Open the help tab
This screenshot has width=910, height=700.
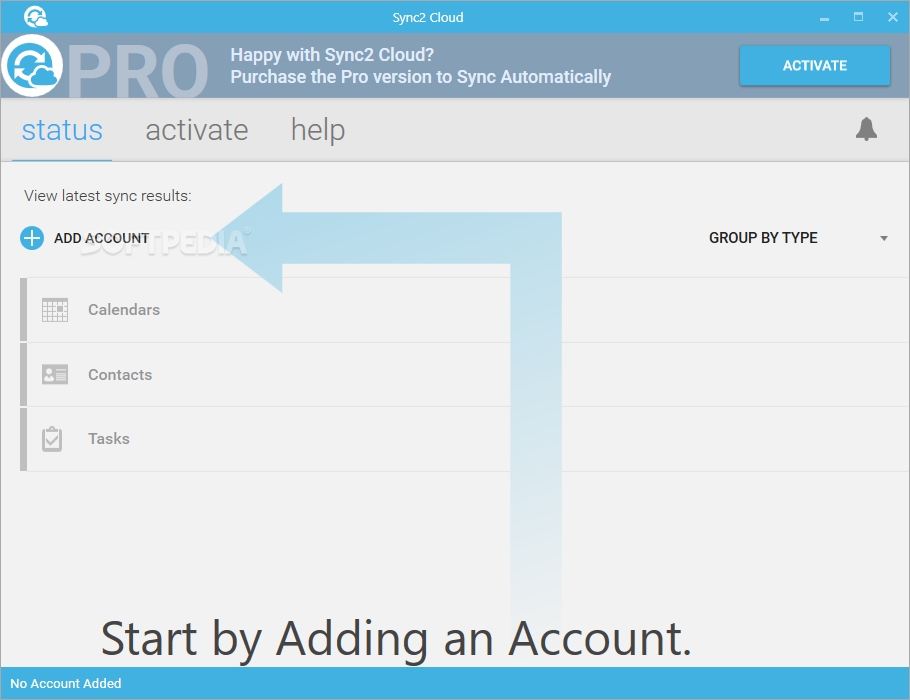318,130
